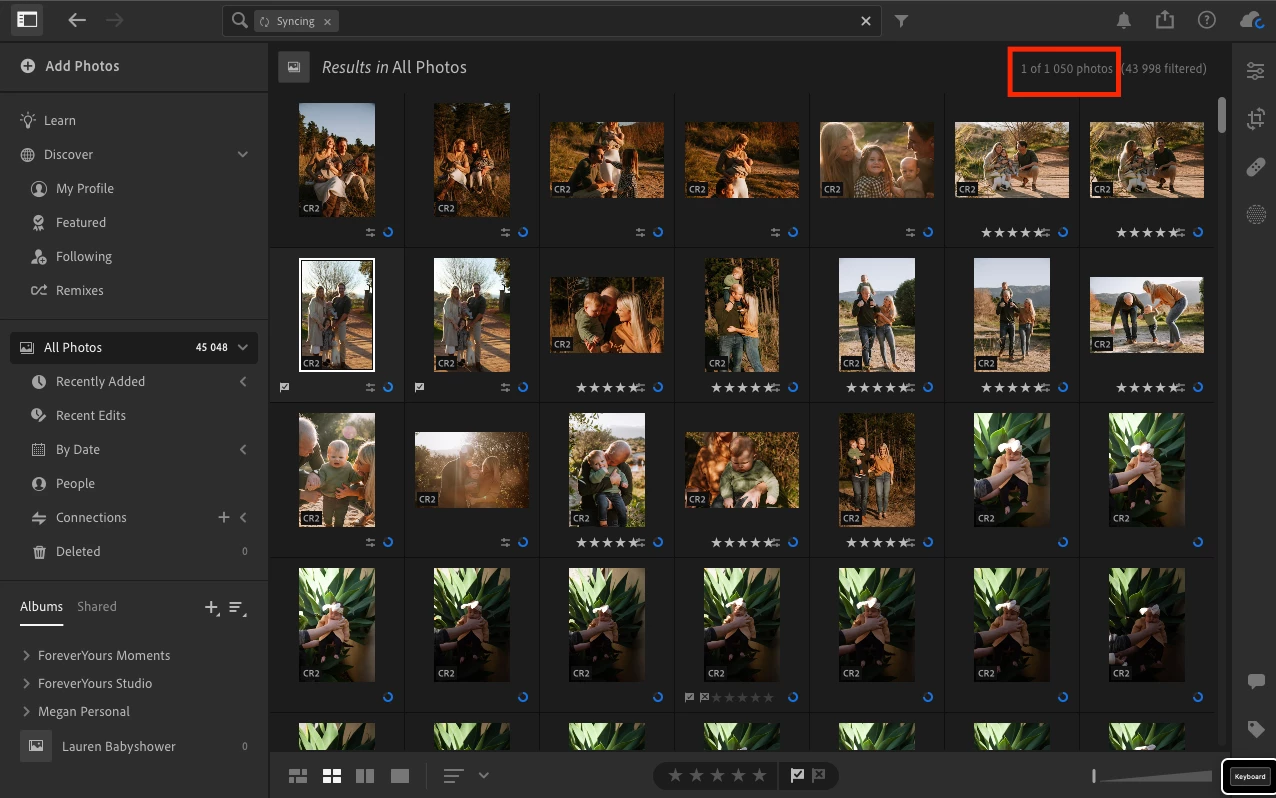This screenshot has height=798, width=1276.
Task: Expand By Date chevron
Action: tap(242, 450)
